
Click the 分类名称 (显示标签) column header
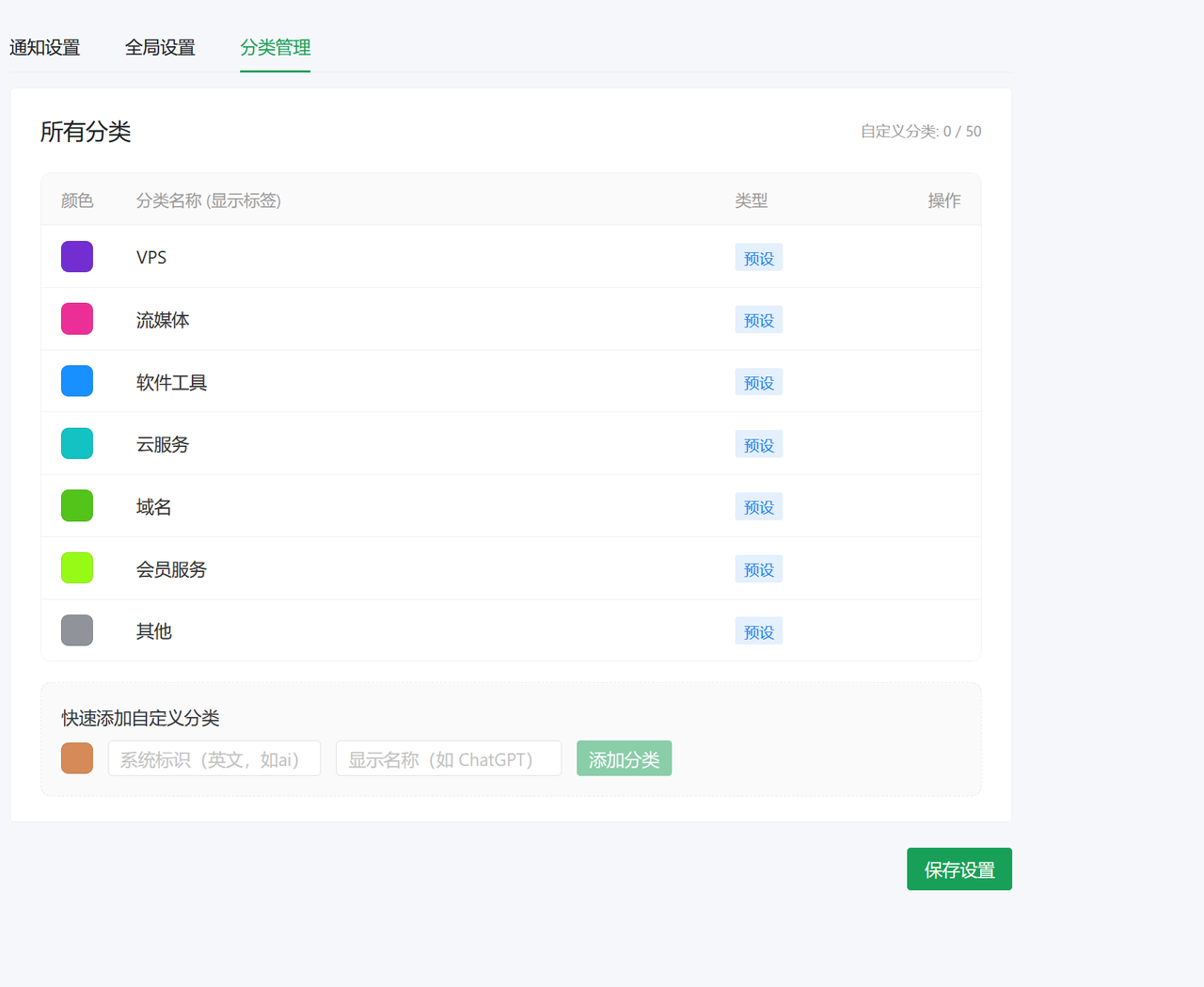point(209,200)
